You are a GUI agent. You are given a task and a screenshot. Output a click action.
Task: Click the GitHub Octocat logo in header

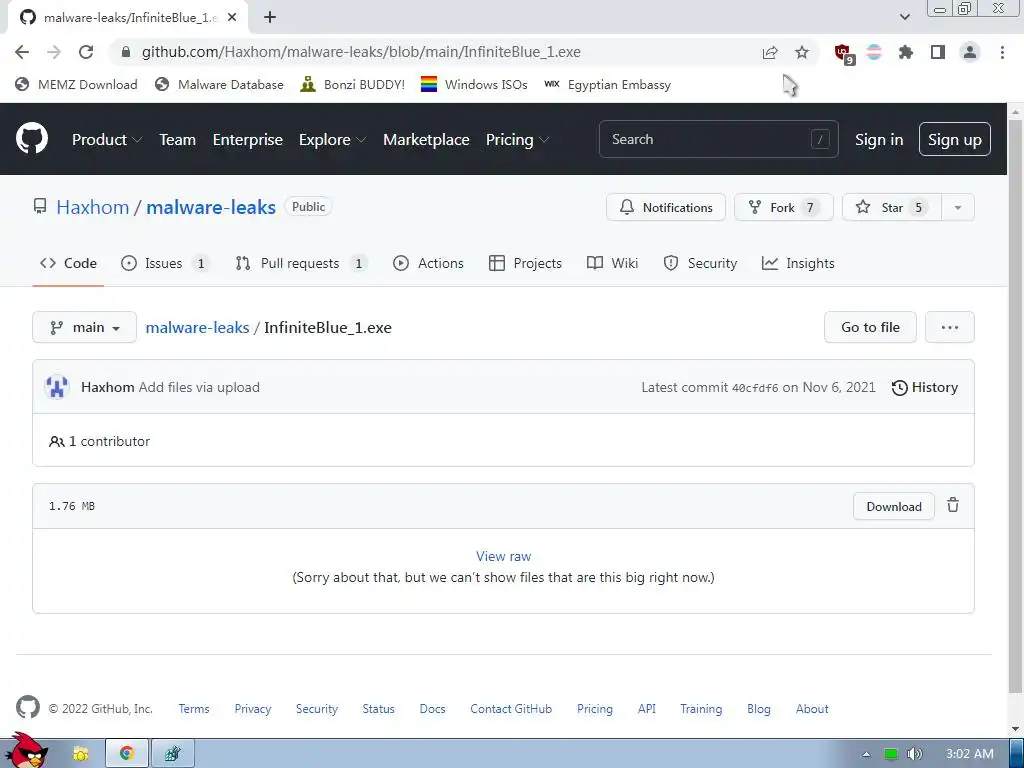point(31,138)
